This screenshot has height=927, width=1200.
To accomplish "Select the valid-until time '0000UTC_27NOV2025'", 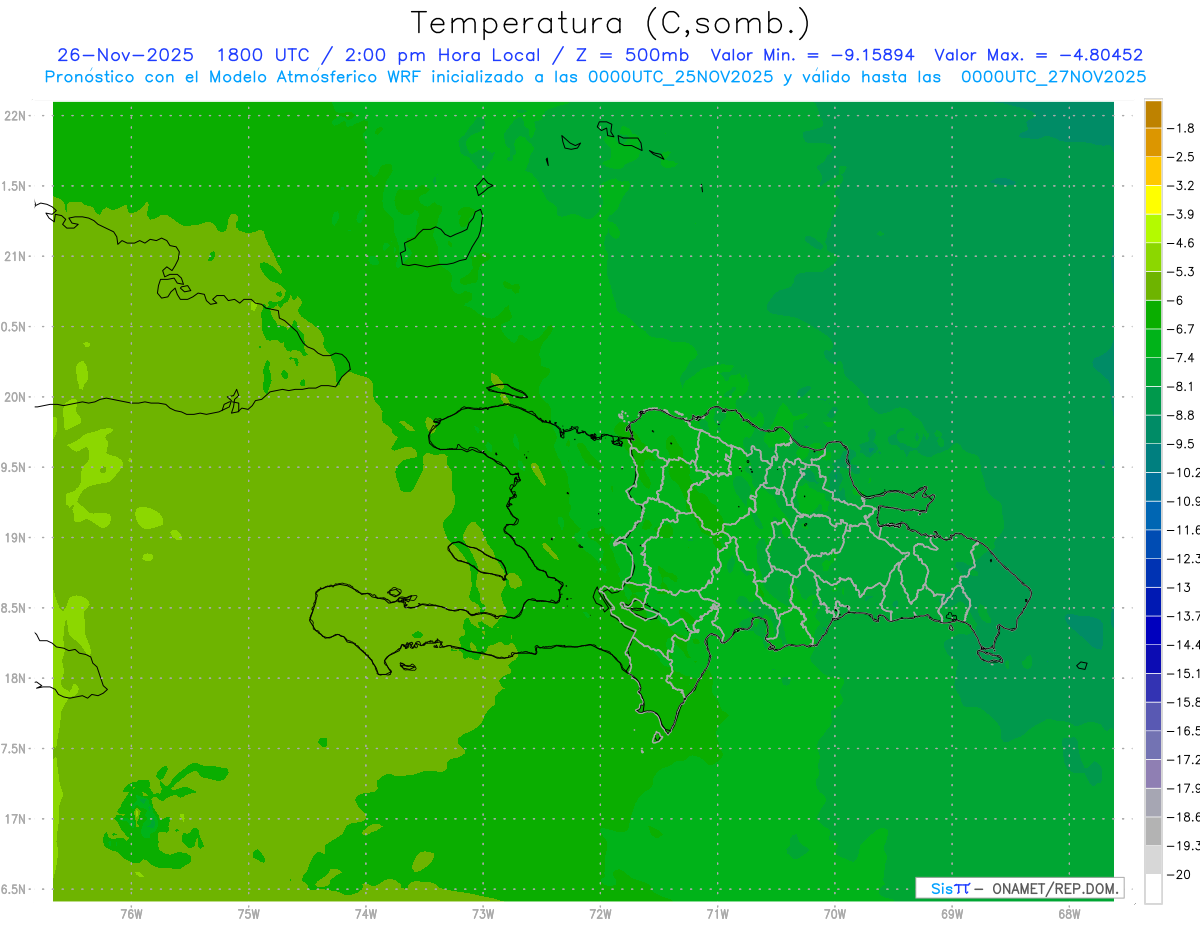I will click(1053, 77).
